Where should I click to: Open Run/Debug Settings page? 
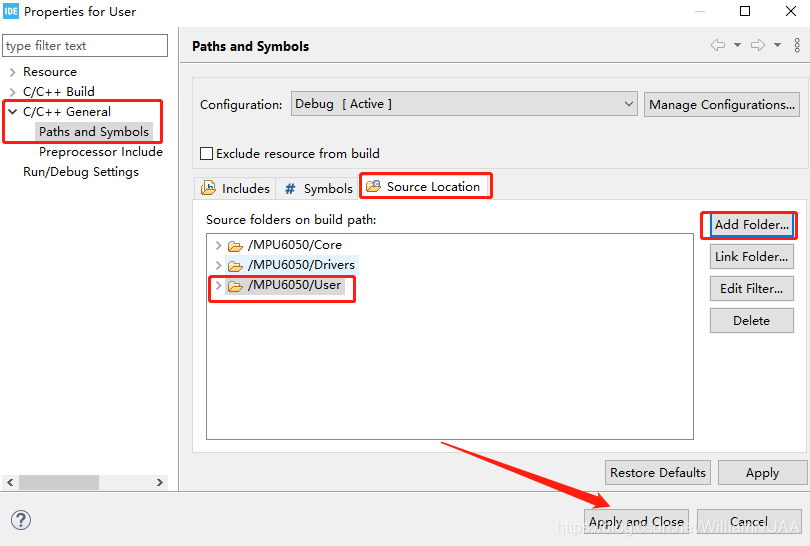tap(81, 172)
